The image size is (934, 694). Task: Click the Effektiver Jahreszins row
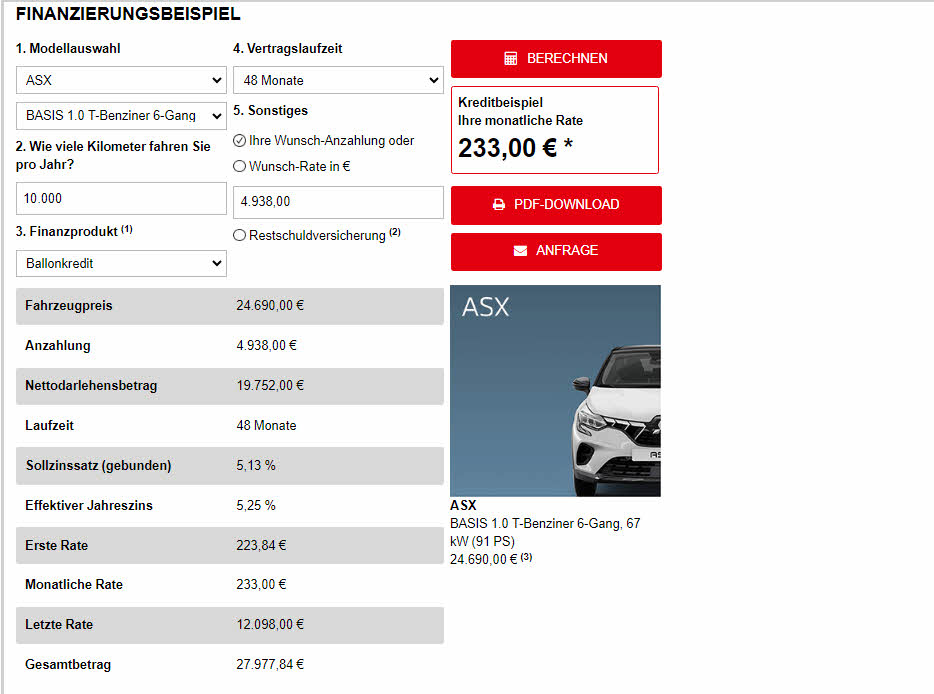click(229, 506)
